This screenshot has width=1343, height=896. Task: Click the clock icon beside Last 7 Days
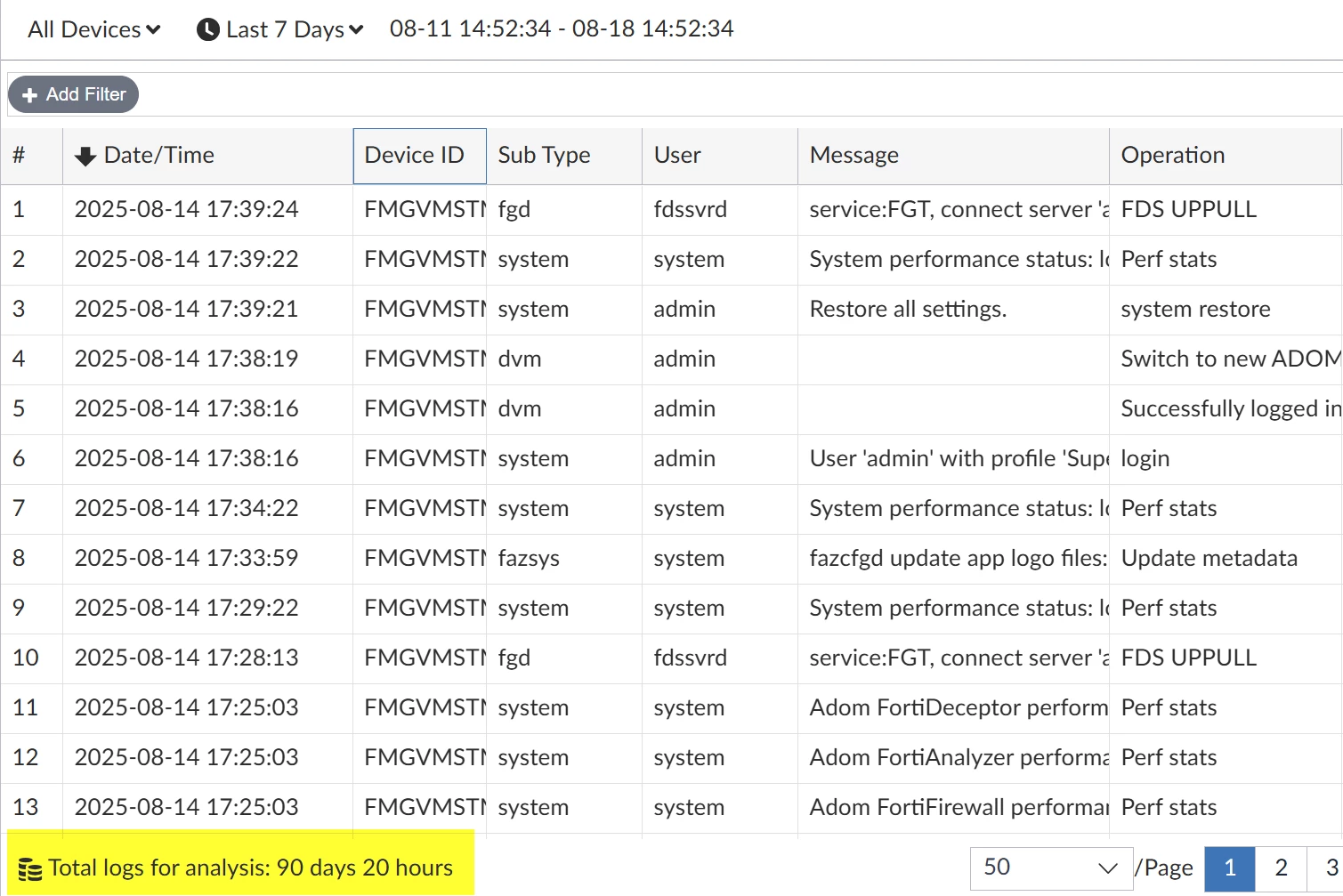click(207, 29)
